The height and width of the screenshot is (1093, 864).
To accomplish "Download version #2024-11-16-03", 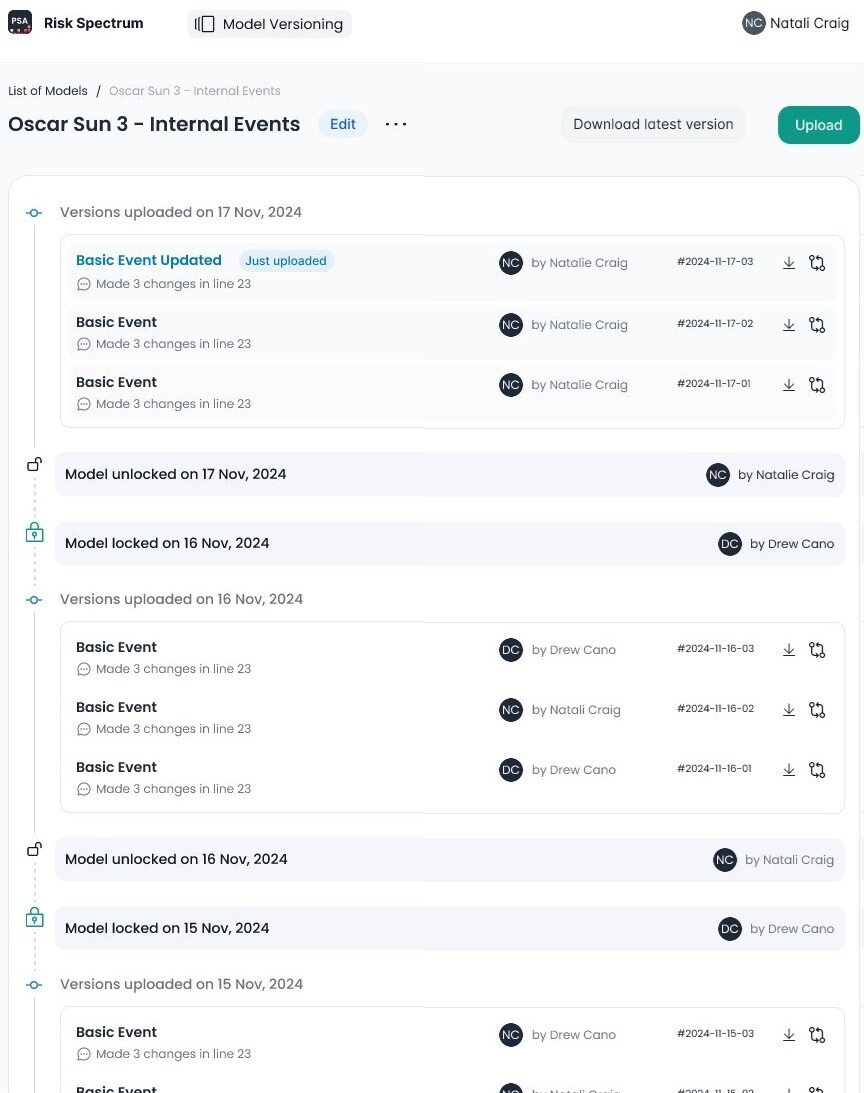I will (789, 650).
